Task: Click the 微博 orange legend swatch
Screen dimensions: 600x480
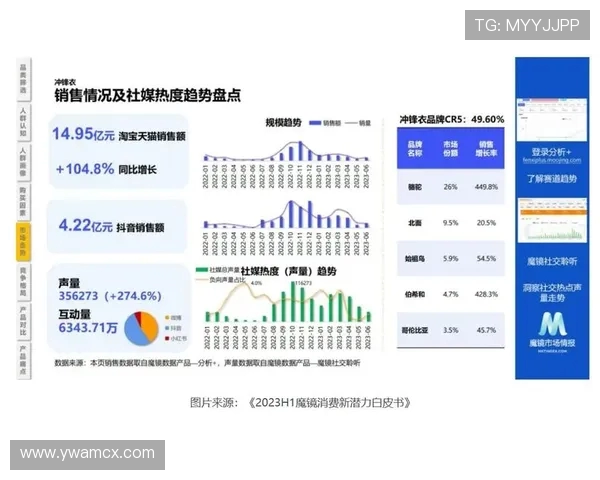Action: point(167,318)
